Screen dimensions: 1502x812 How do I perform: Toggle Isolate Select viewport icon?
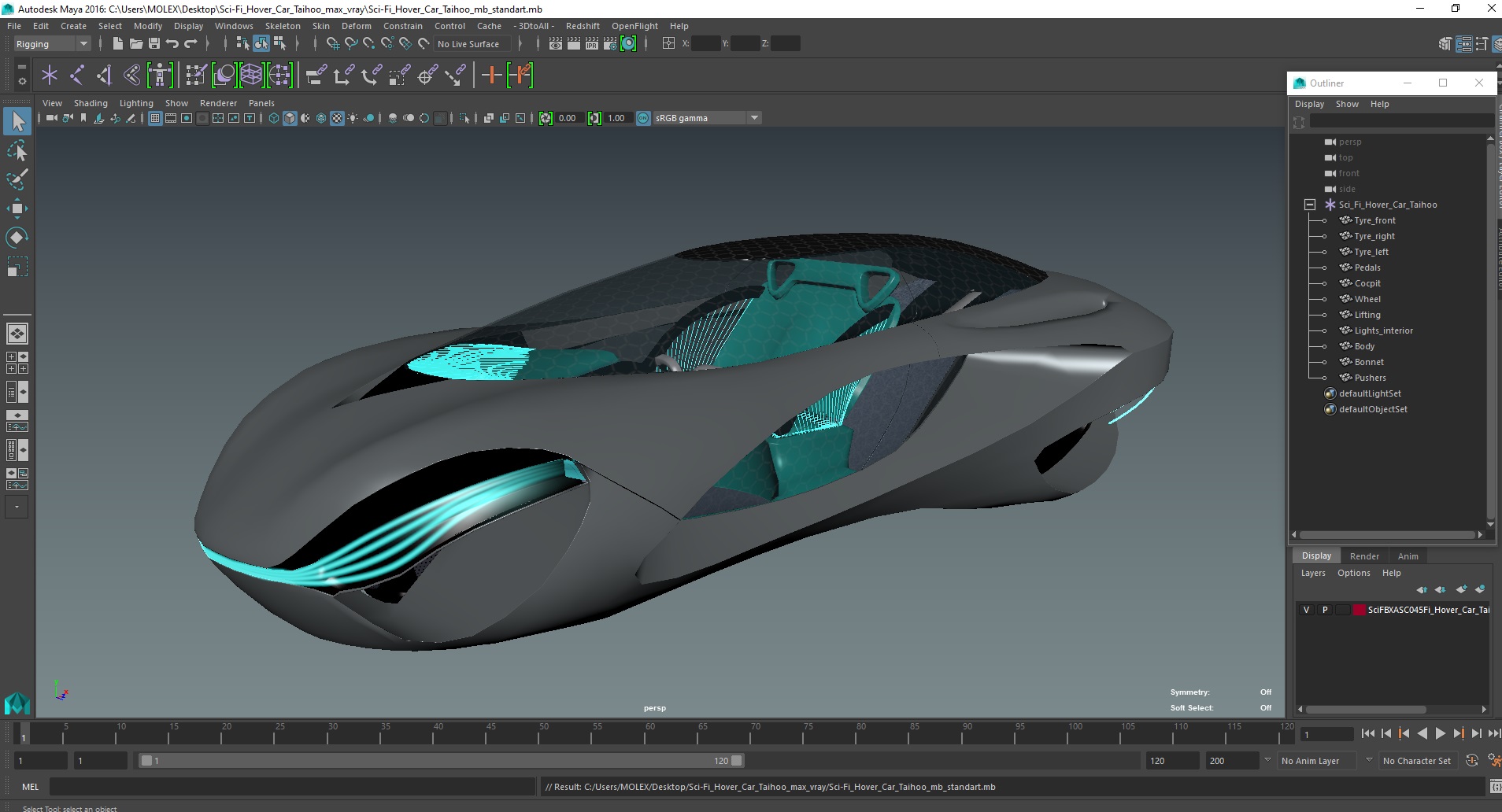tap(464, 118)
